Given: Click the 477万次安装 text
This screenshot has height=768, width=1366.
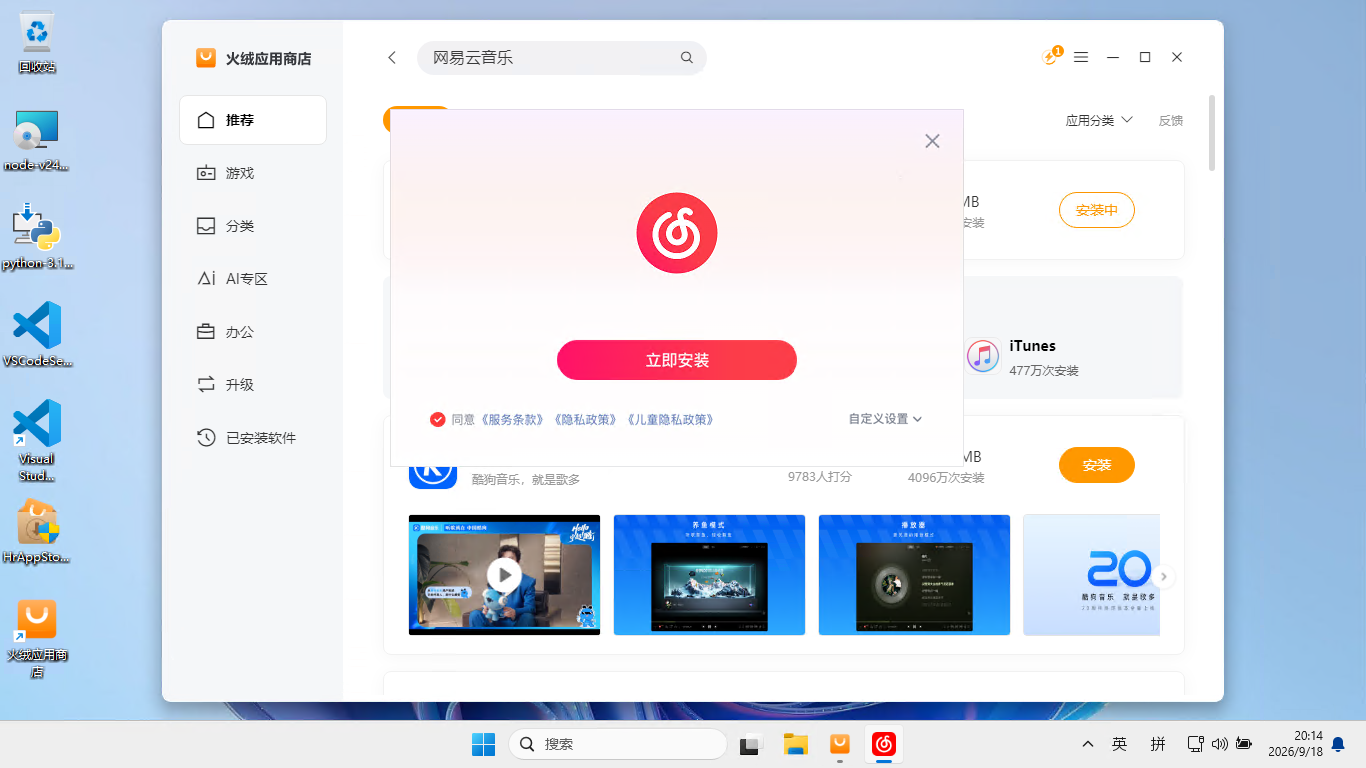Looking at the screenshot, I should pyautogui.click(x=1044, y=371).
